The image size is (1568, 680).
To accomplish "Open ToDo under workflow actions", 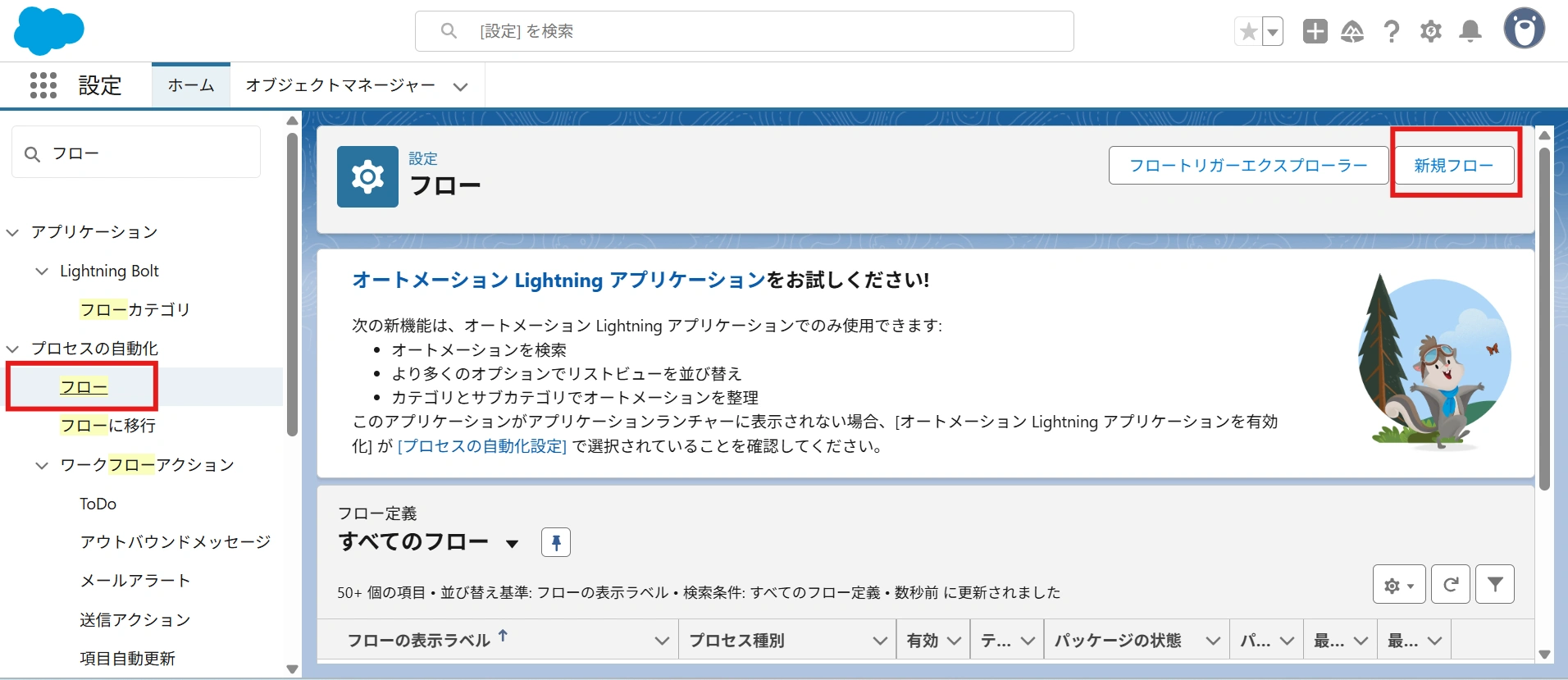I will (x=98, y=504).
